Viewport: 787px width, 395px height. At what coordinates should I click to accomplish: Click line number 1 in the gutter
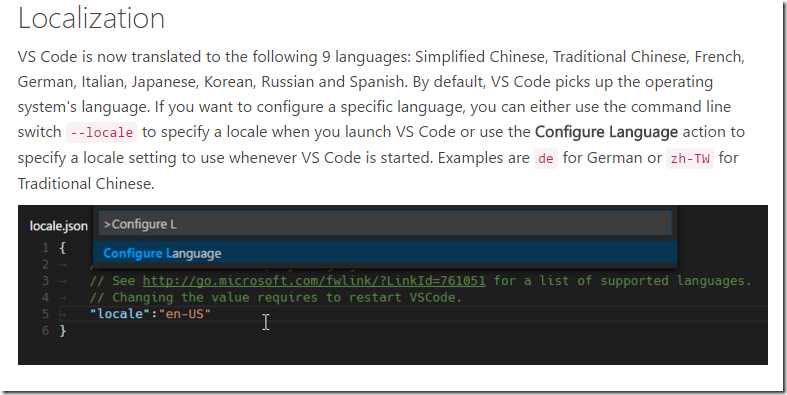click(x=45, y=248)
